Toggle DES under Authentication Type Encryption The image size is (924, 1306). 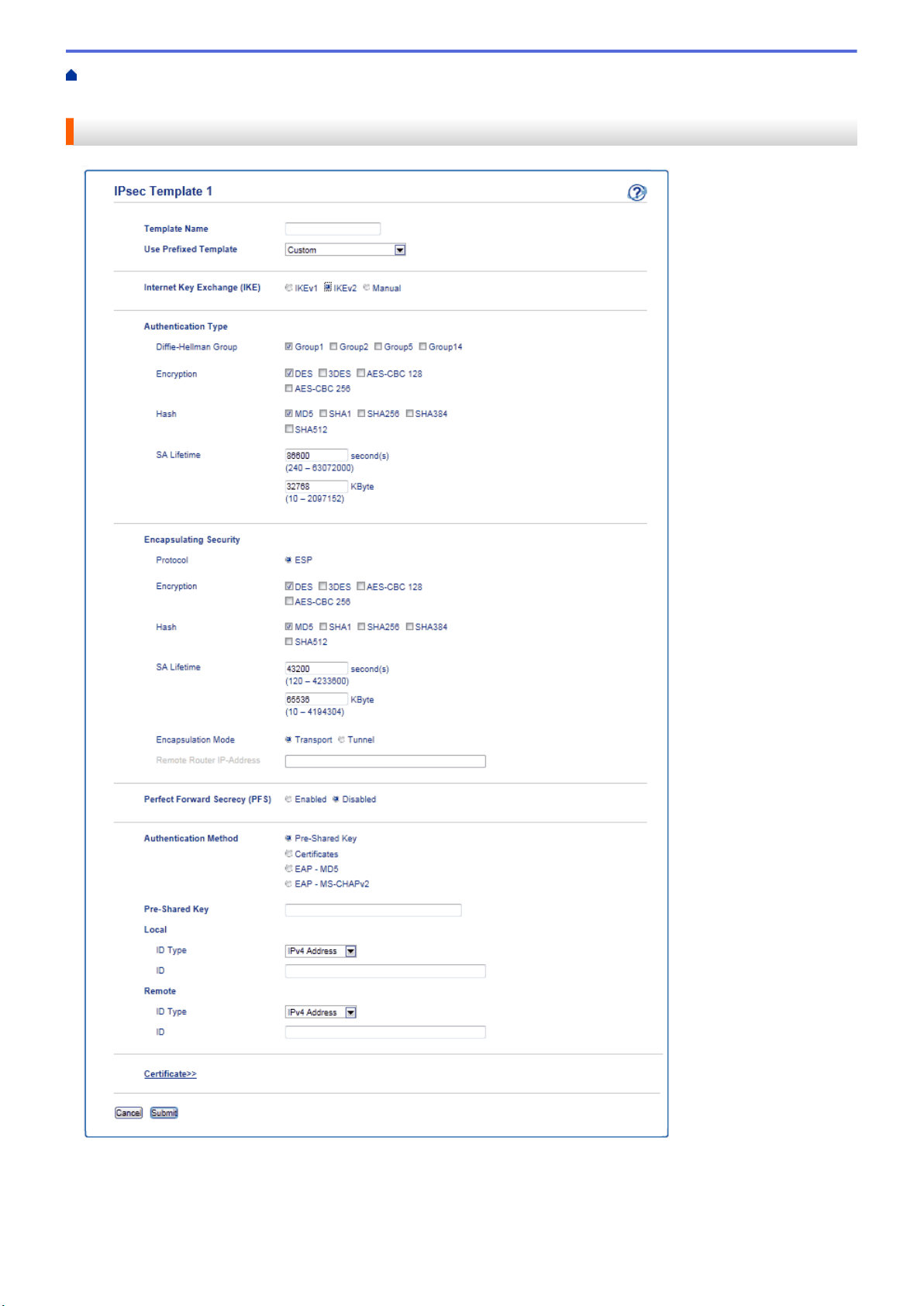pos(289,373)
